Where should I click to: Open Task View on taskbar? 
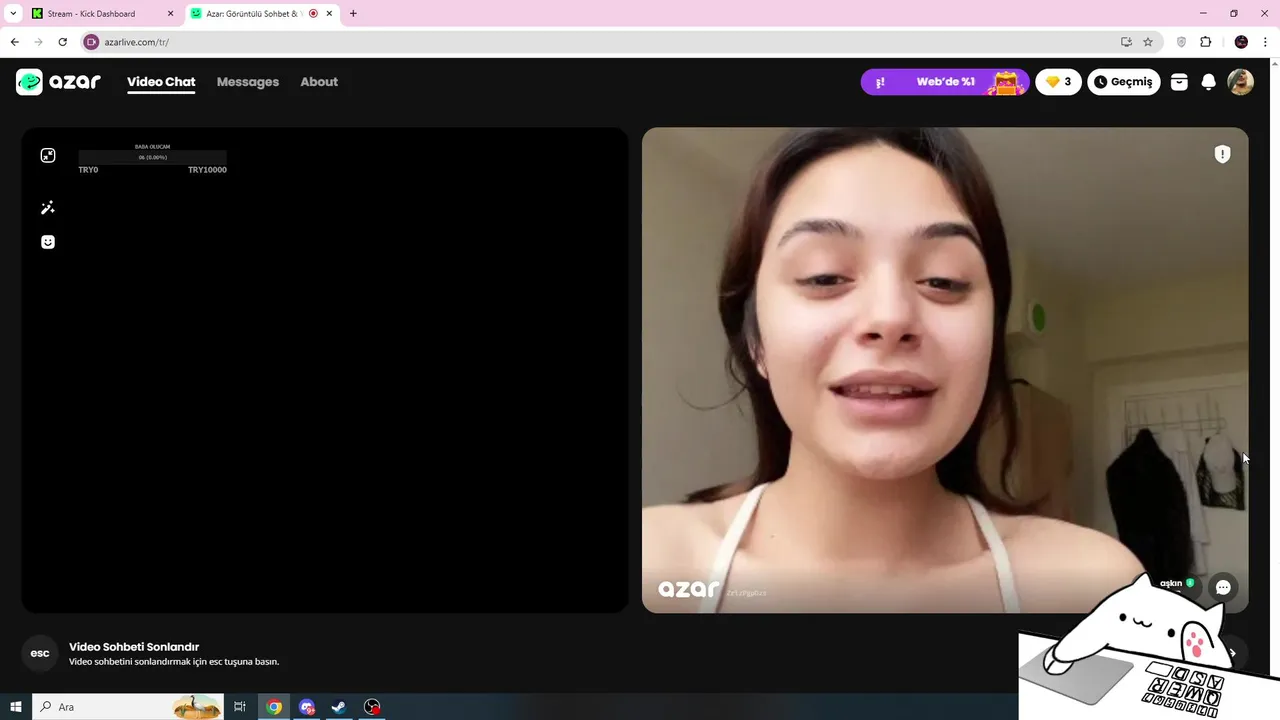[x=240, y=707]
